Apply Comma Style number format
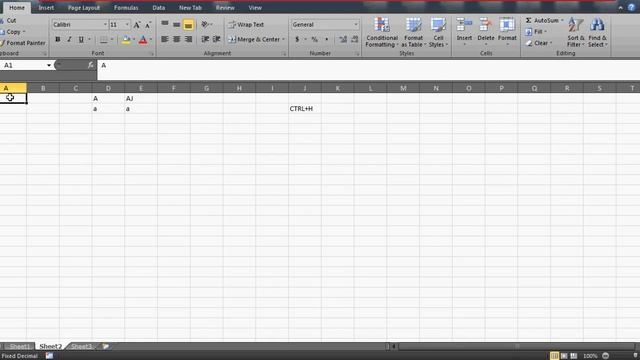The image size is (640, 360). pos(326,40)
